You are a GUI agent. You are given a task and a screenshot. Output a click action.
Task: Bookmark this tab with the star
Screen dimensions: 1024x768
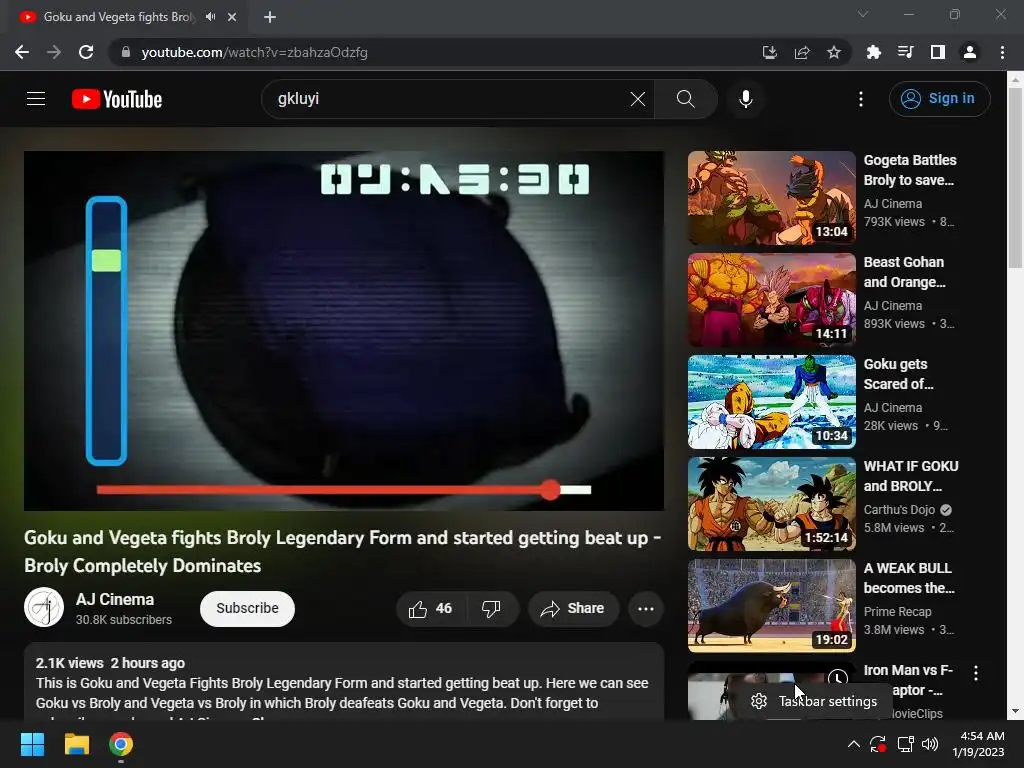click(834, 52)
